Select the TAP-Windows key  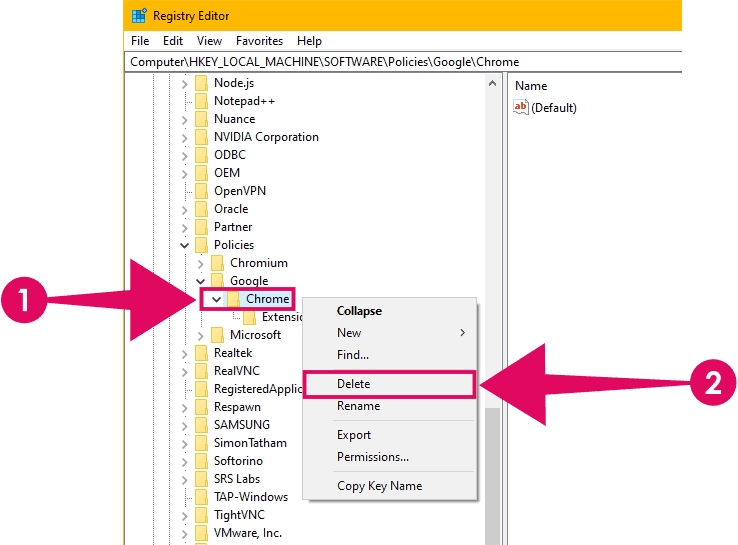point(251,497)
